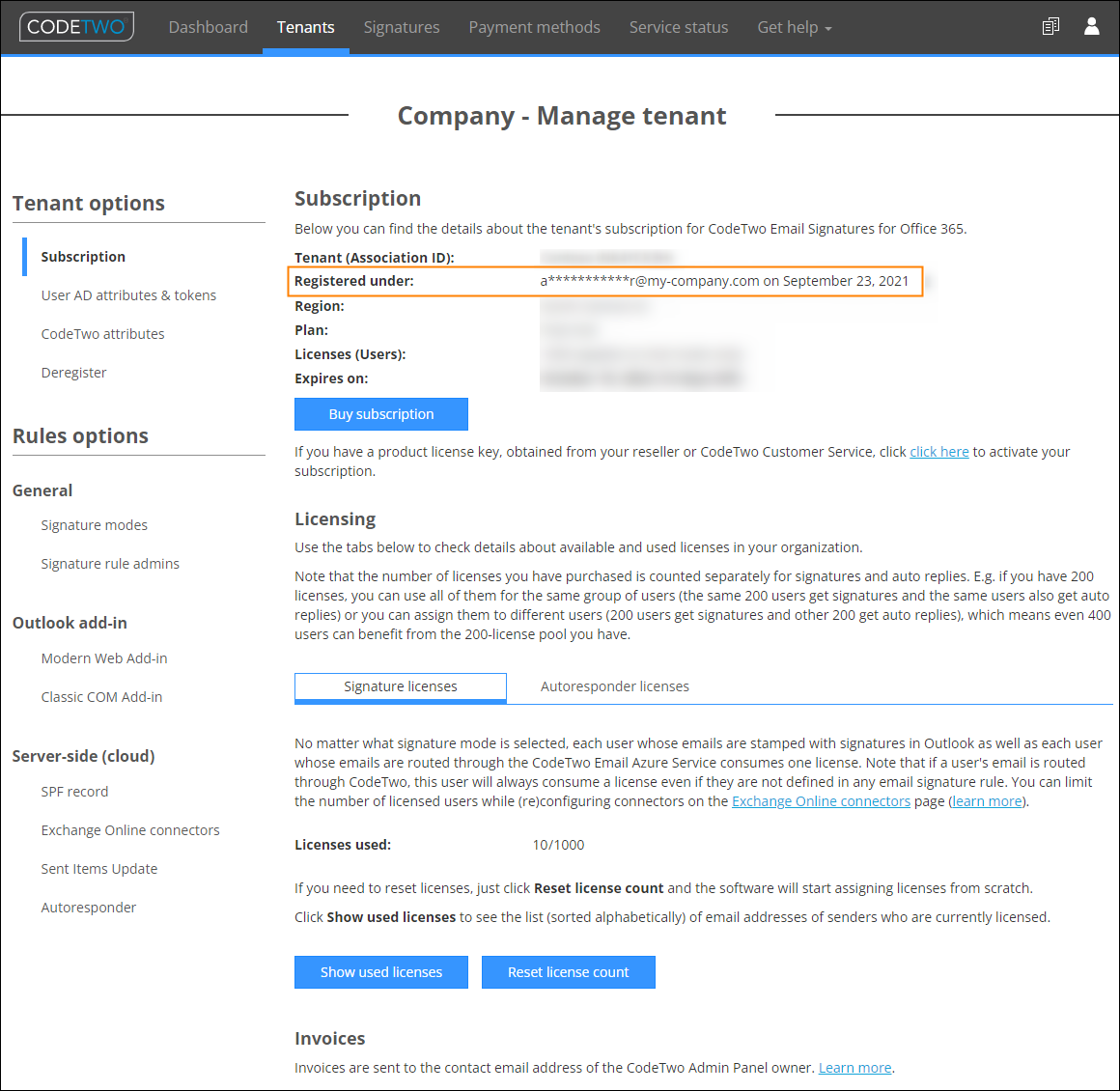
Task: Follow the 'click here' activation link
Action: tap(939, 452)
